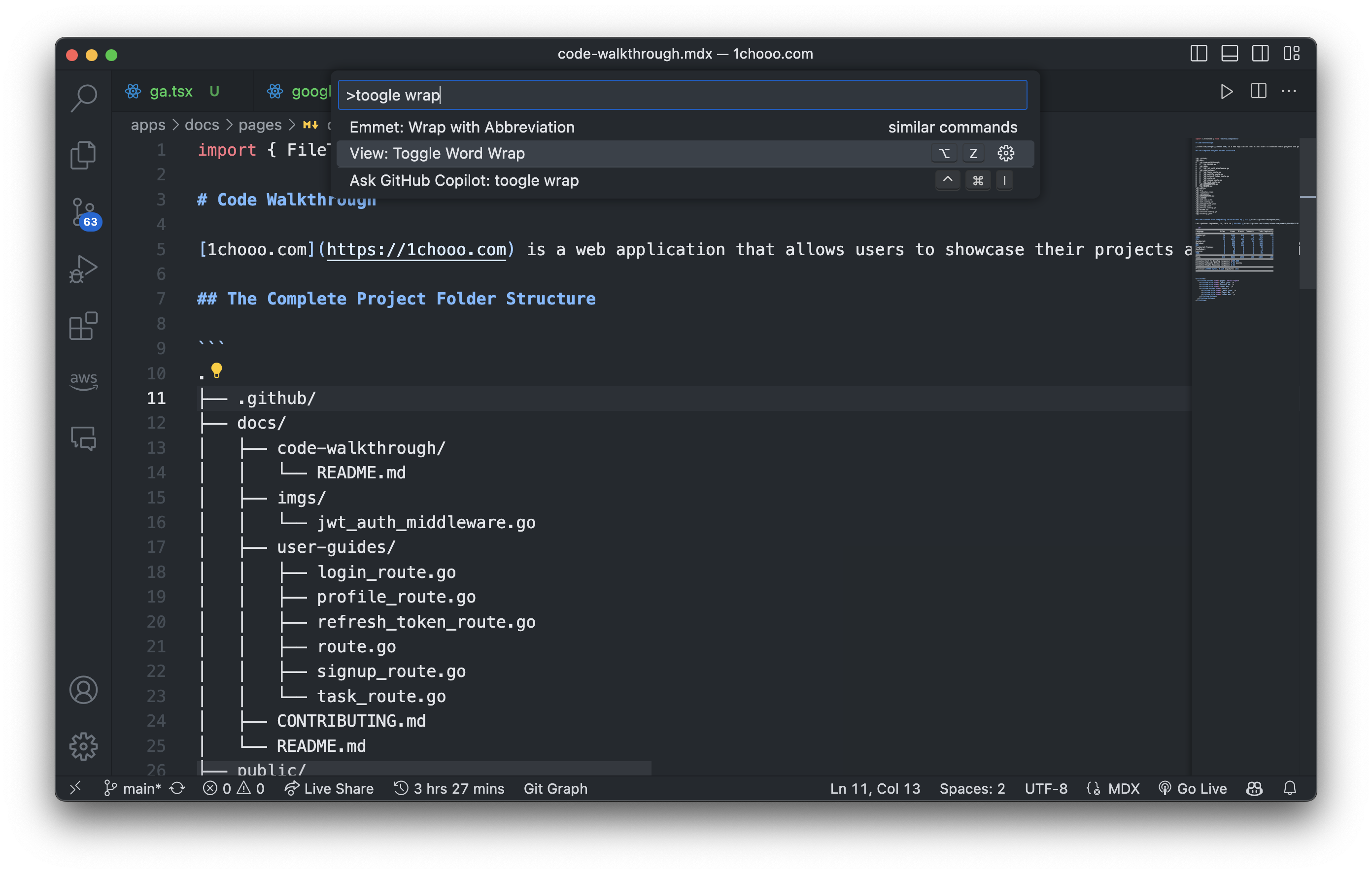The image size is (1372, 874).
Task: Toggle the primary sidebar visibility
Action: coord(1199,54)
